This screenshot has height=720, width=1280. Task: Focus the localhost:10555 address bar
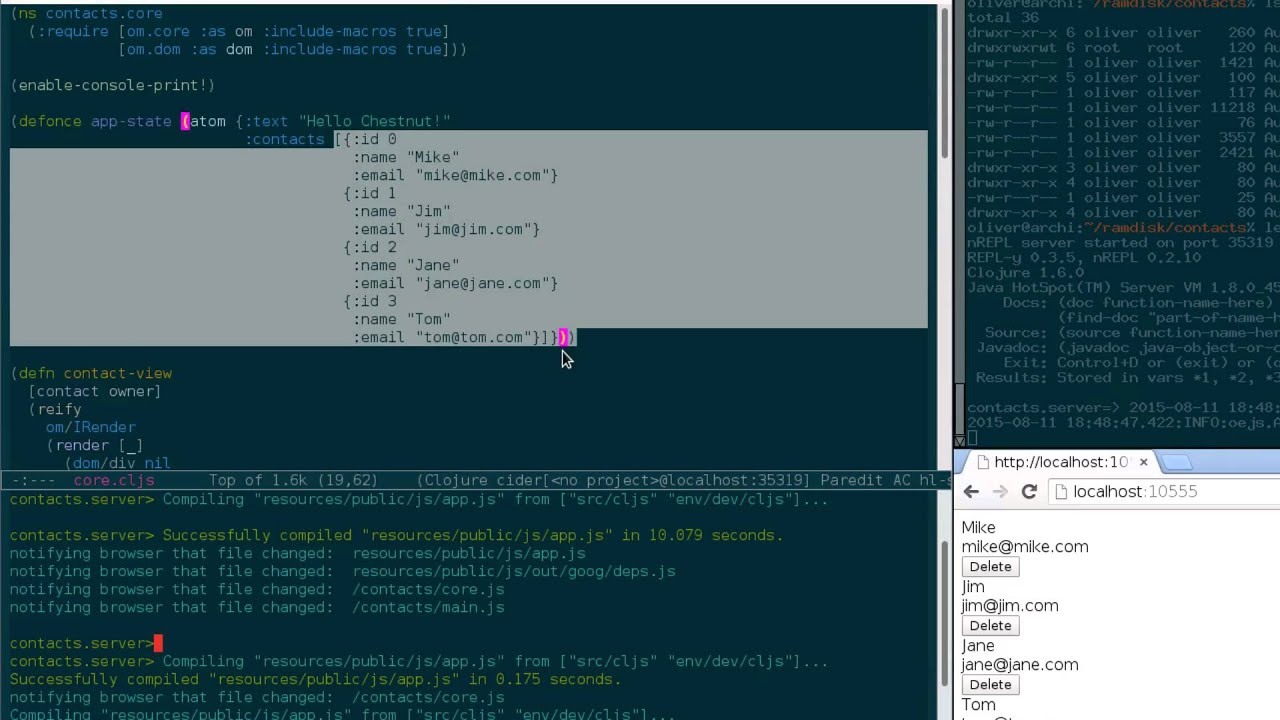(x=1165, y=491)
